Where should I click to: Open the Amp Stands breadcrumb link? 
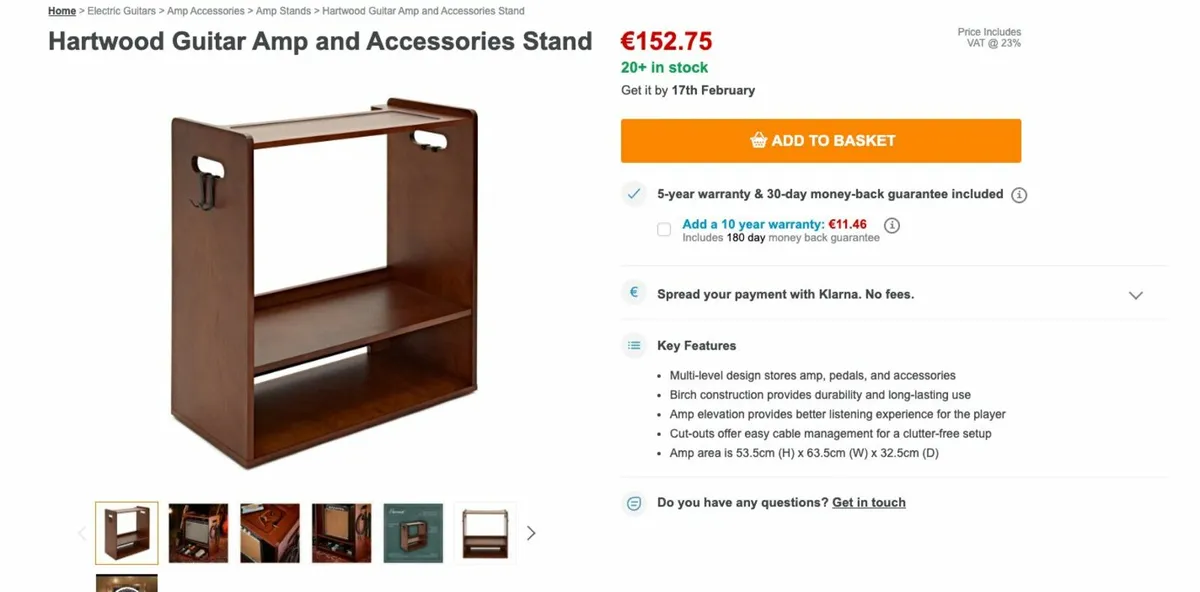pyautogui.click(x=285, y=10)
